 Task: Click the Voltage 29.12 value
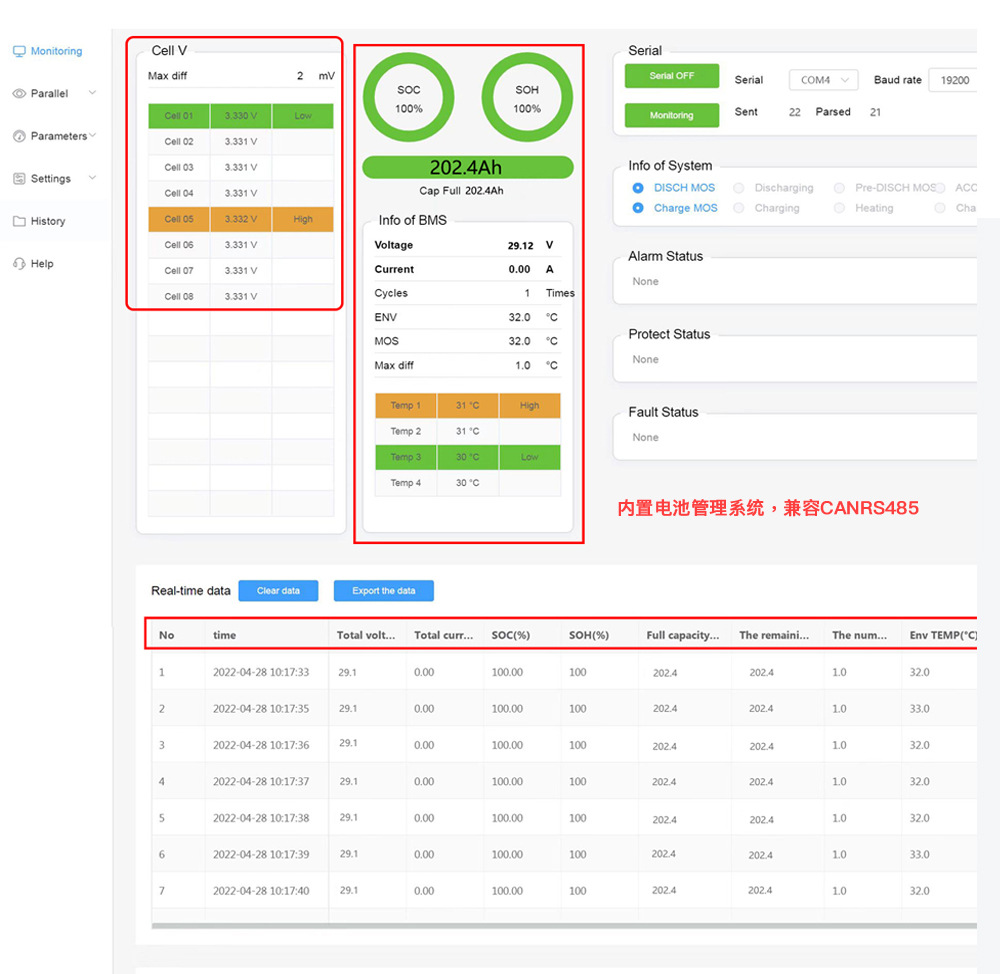pyautogui.click(x=520, y=246)
